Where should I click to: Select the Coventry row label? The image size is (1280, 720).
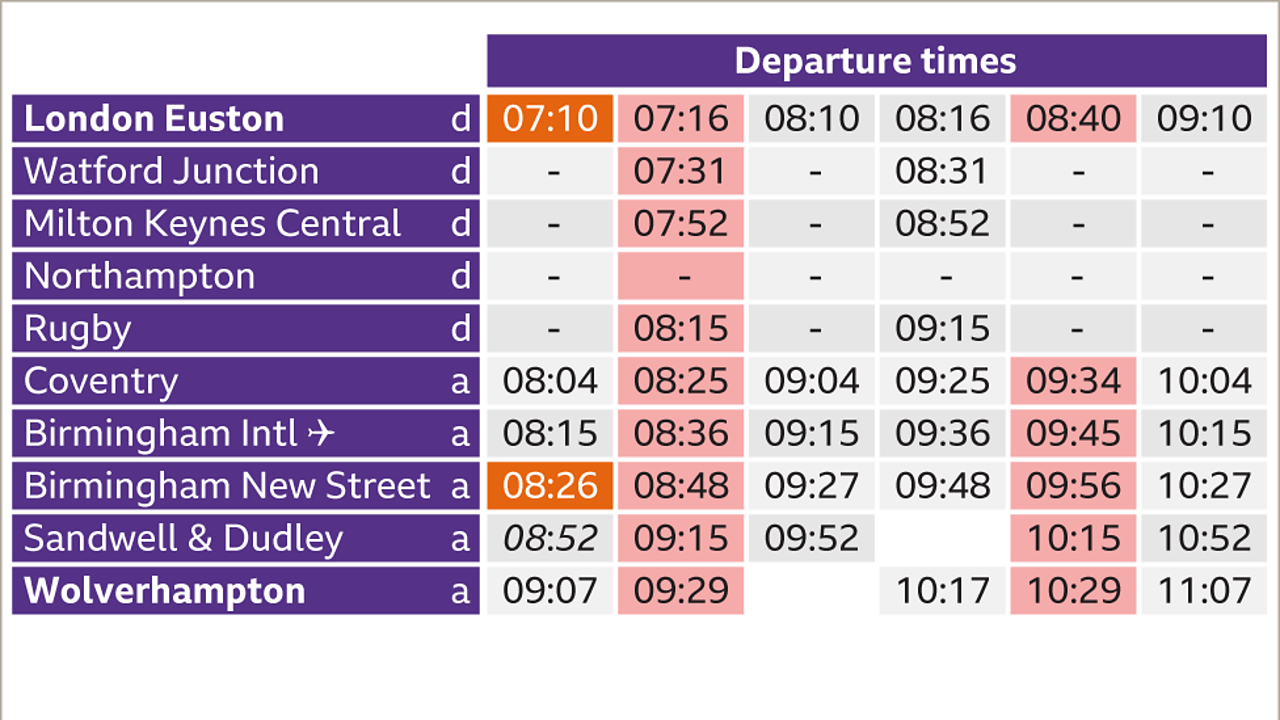tap(101, 381)
